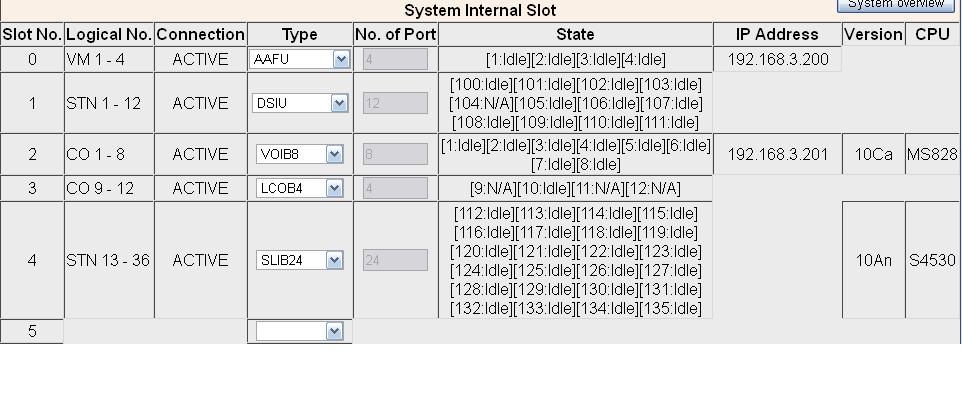Click the State column header
Image resolution: width=962 pixels, height=400 pixels.
pyautogui.click(x=575, y=34)
